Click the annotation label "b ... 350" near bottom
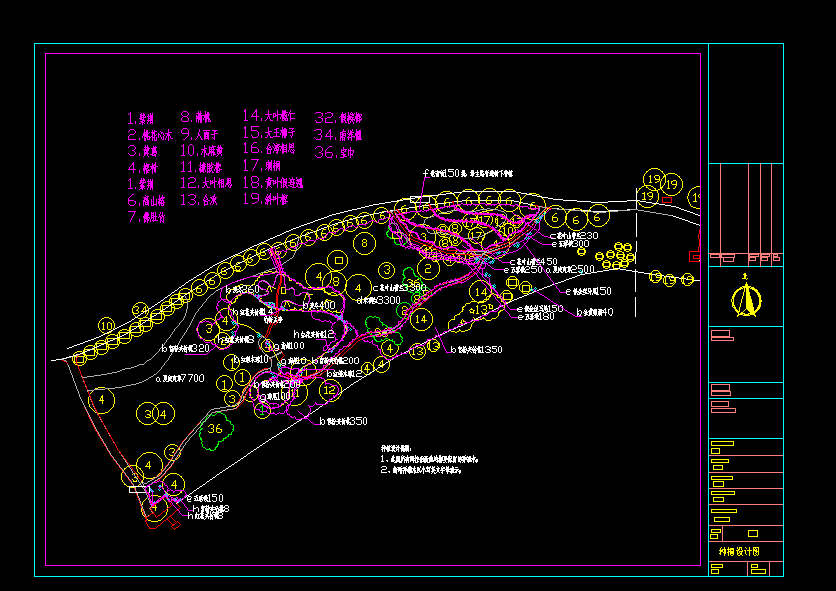This screenshot has height=591, width=836. tap(343, 421)
